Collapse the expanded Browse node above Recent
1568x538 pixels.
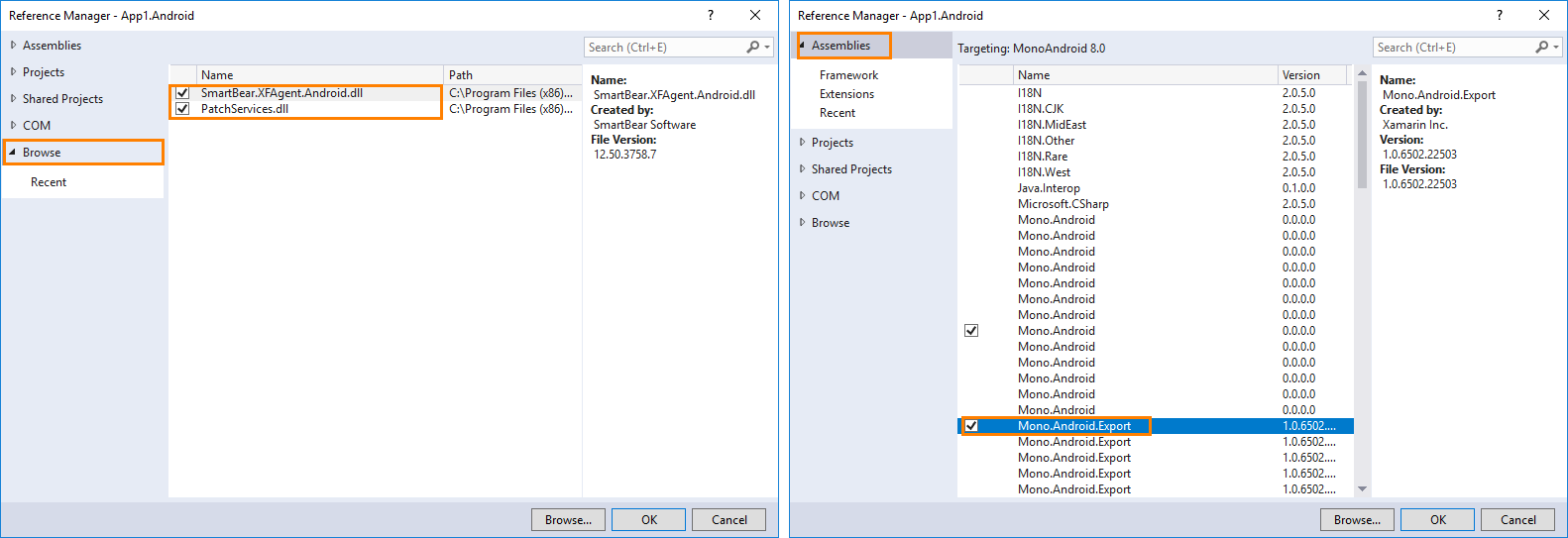[x=13, y=153]
